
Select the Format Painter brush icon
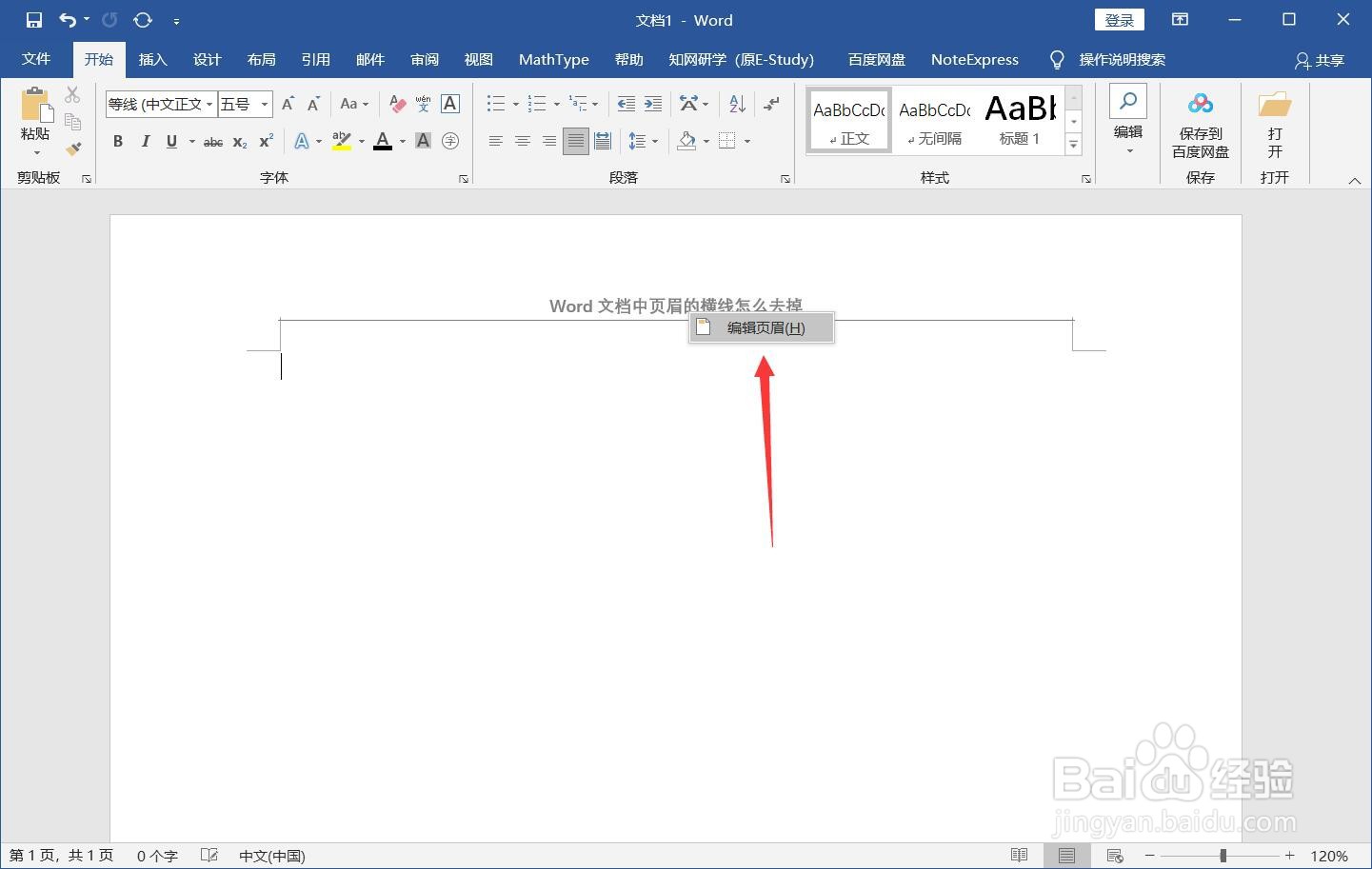[73, 148]
